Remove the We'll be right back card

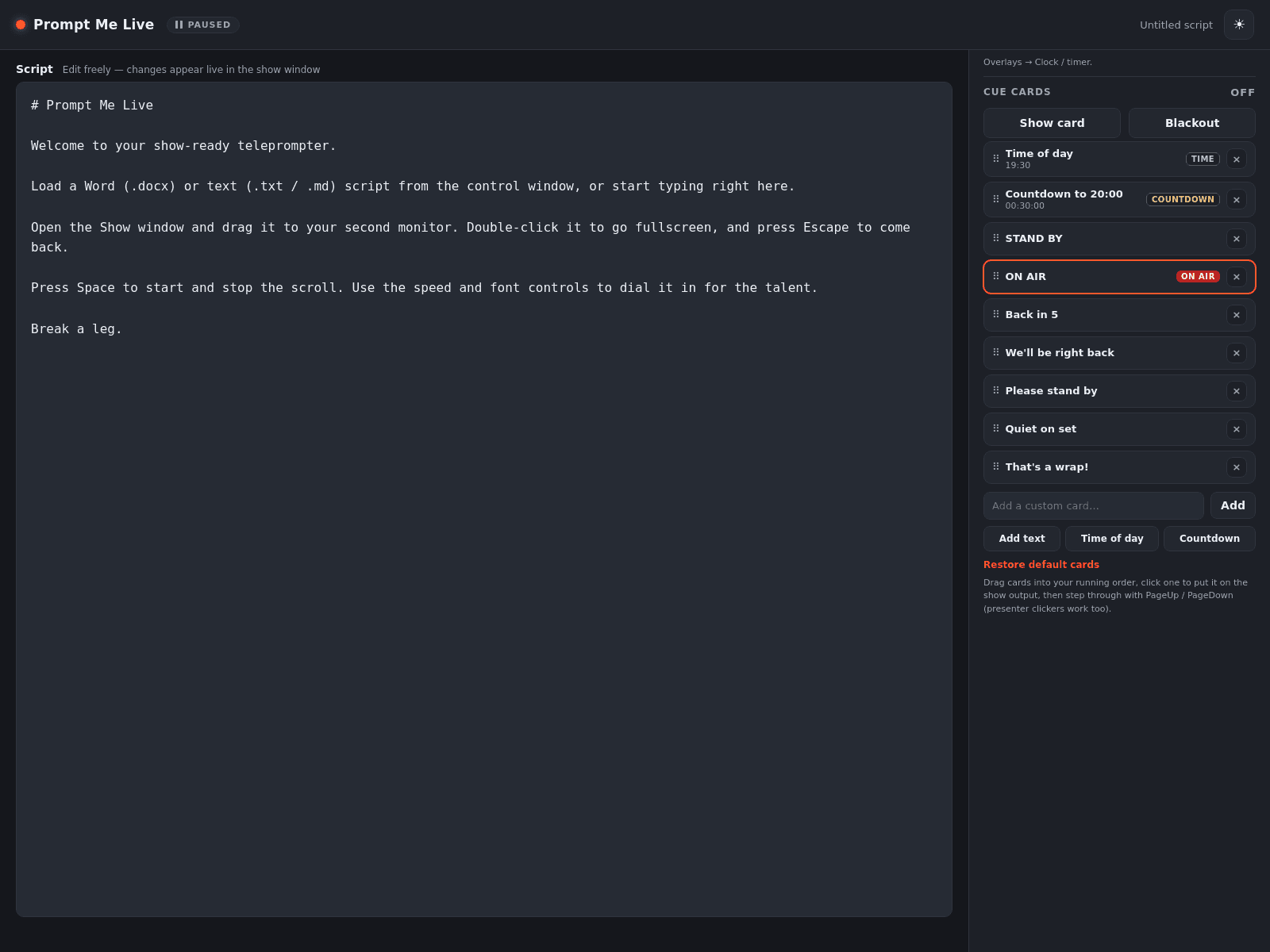pos(1236,353)
